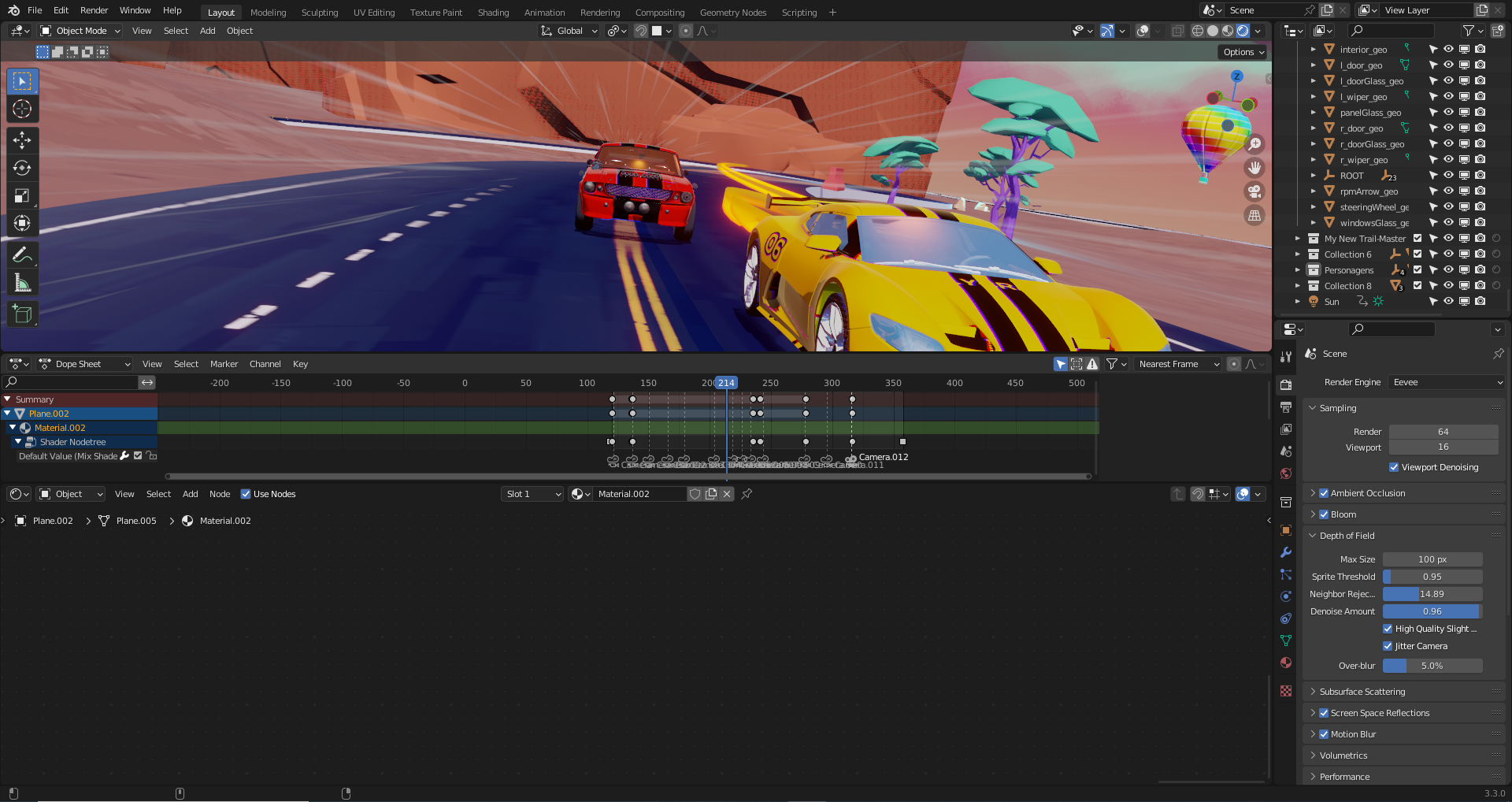Activate the Annotate pencil tool
This screenshot has width=1512, height=802.
22,254
